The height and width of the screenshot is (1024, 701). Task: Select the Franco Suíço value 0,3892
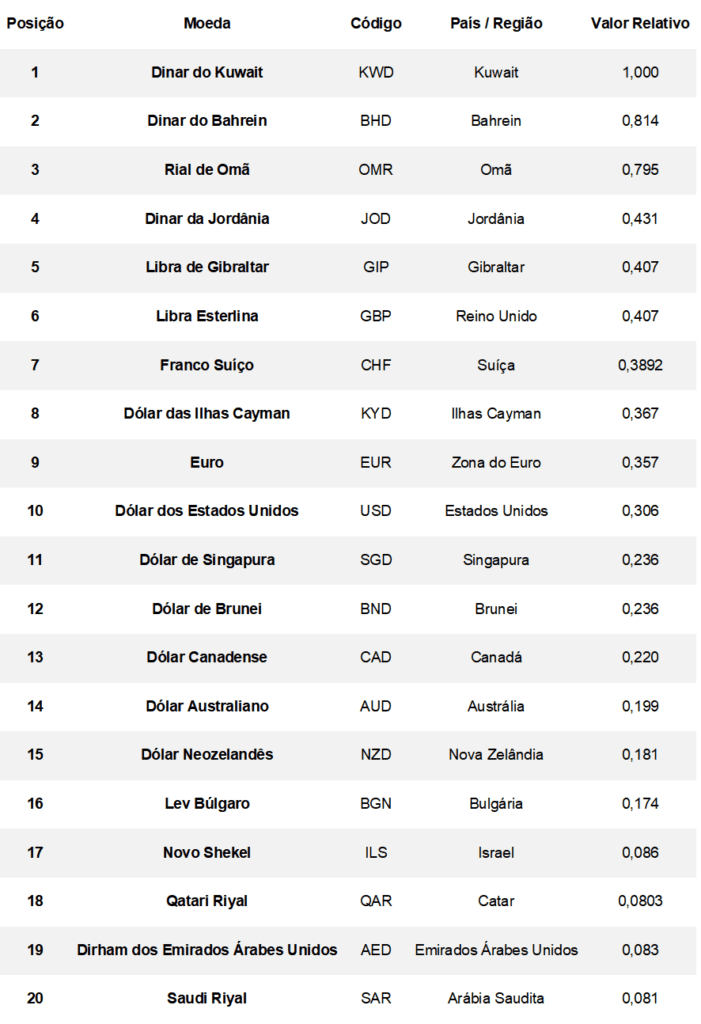(x=640, y=365)
